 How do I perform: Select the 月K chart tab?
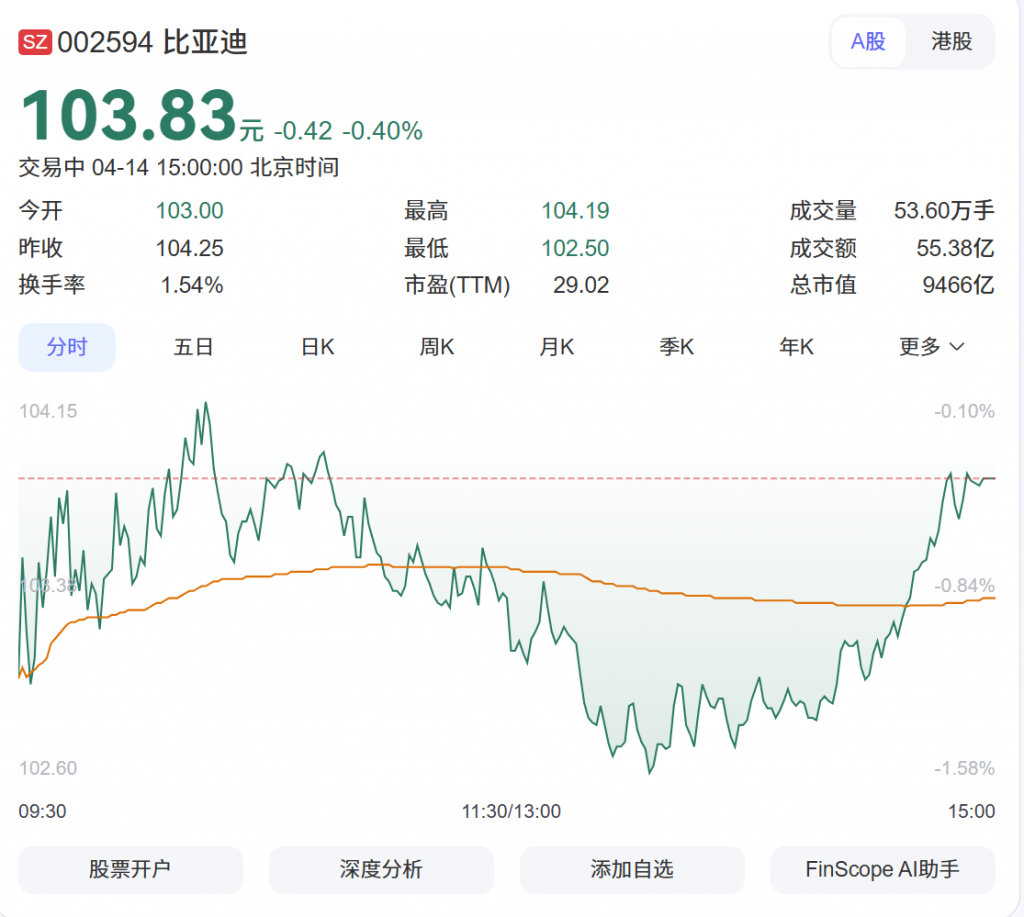coord(557,347)
